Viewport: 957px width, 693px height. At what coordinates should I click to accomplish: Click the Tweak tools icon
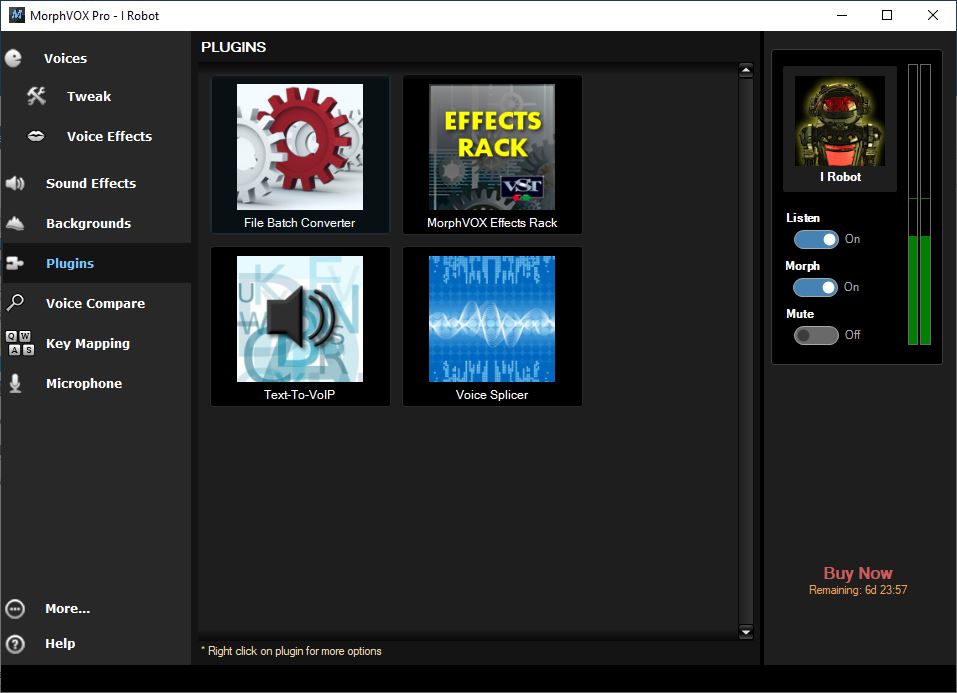coord(36,96)
